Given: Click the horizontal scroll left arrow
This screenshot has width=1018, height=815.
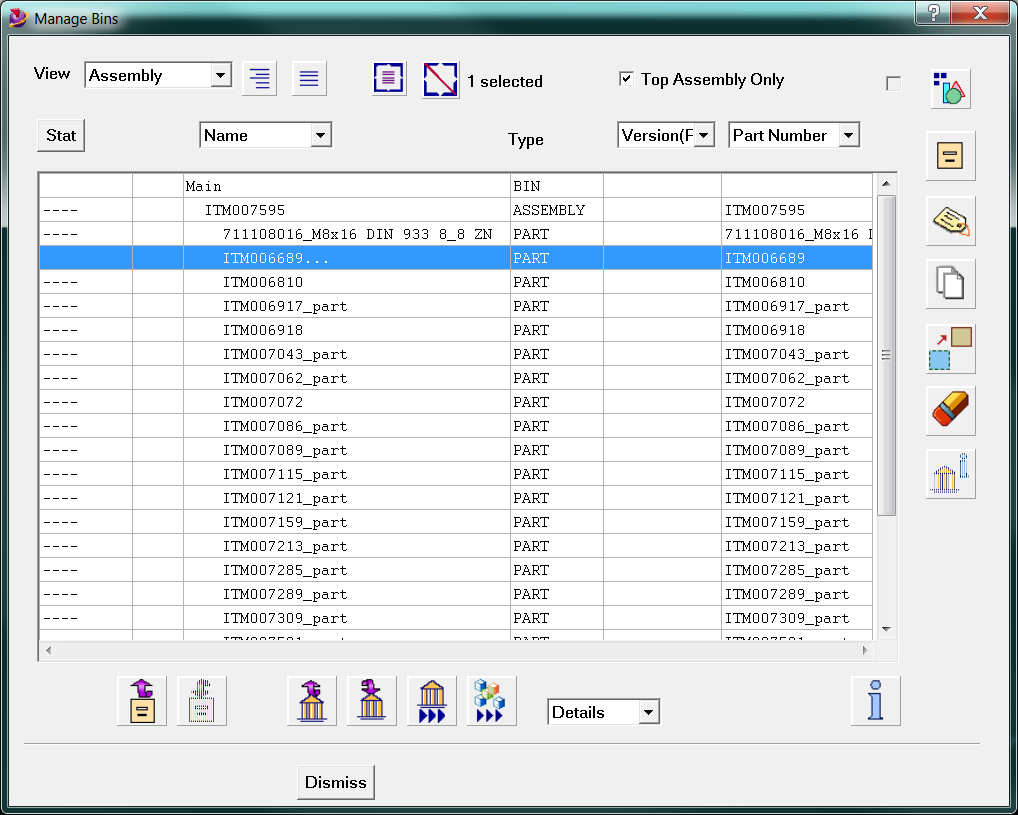Looking at the screenshot, I should tap(48, 650).
